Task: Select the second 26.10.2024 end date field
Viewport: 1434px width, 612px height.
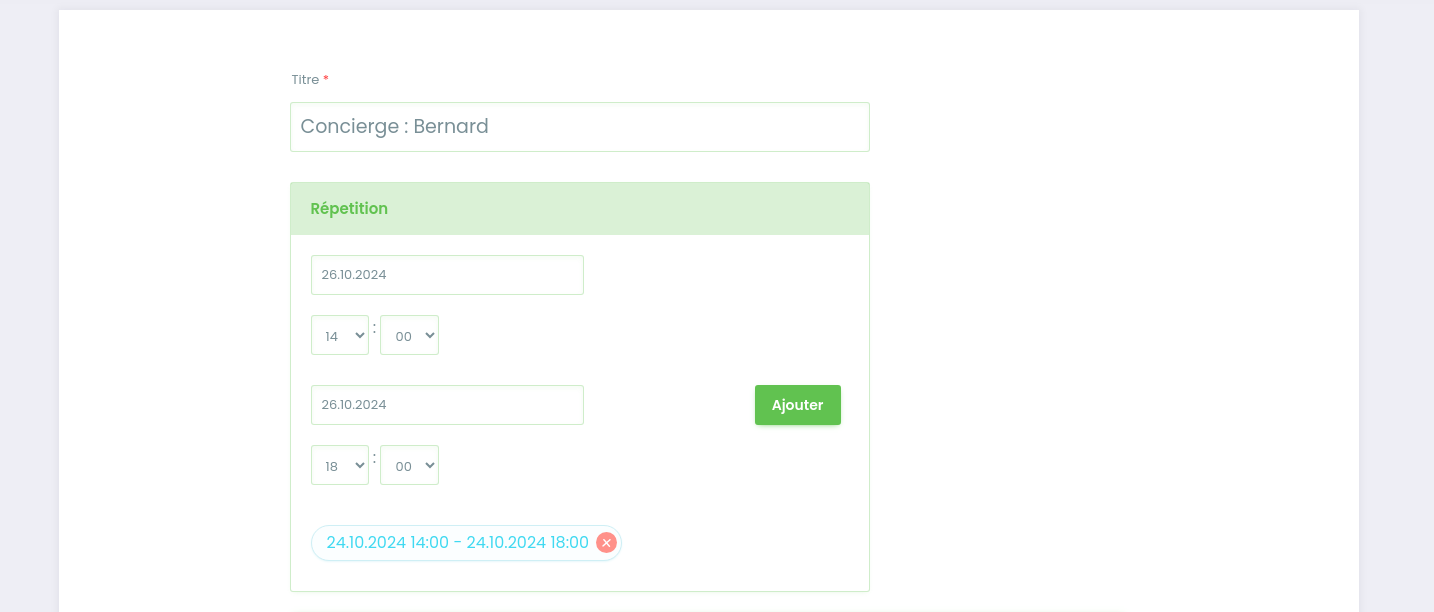Action: point(447,405)
